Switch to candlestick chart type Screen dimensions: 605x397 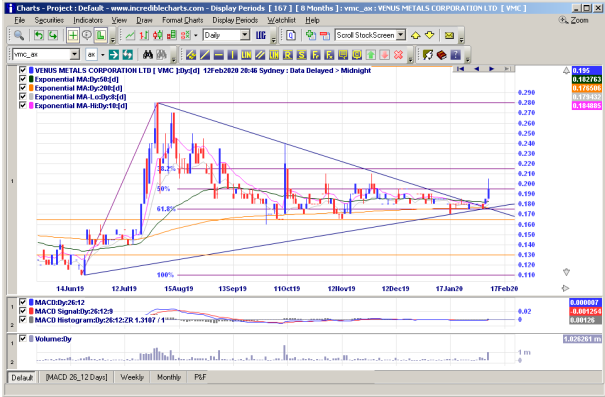[157, 35]
